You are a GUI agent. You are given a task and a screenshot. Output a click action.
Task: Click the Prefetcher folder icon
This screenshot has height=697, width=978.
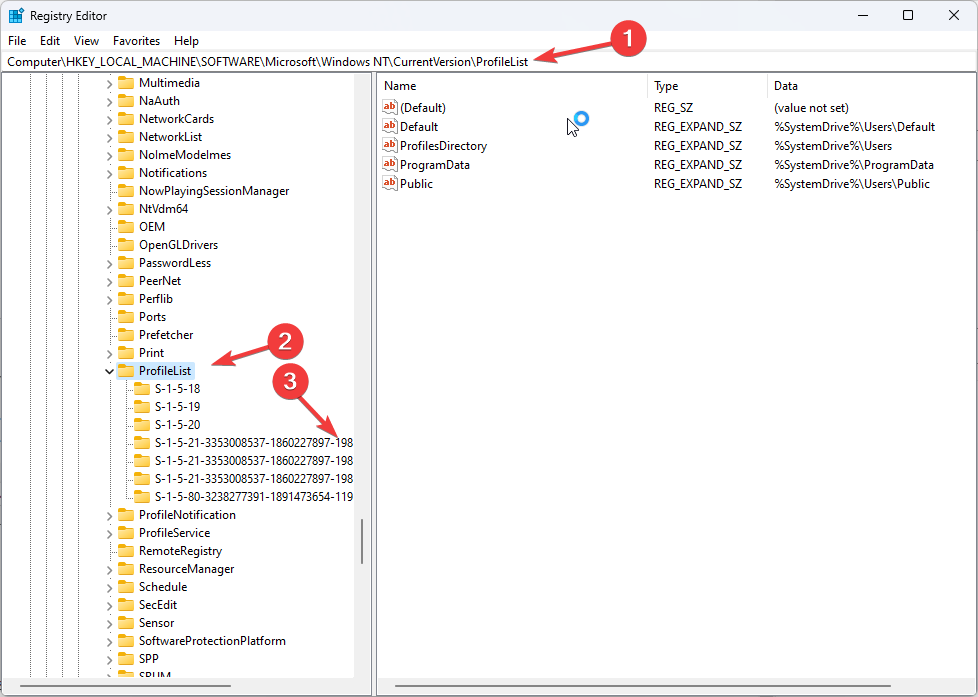pos(126,335)
